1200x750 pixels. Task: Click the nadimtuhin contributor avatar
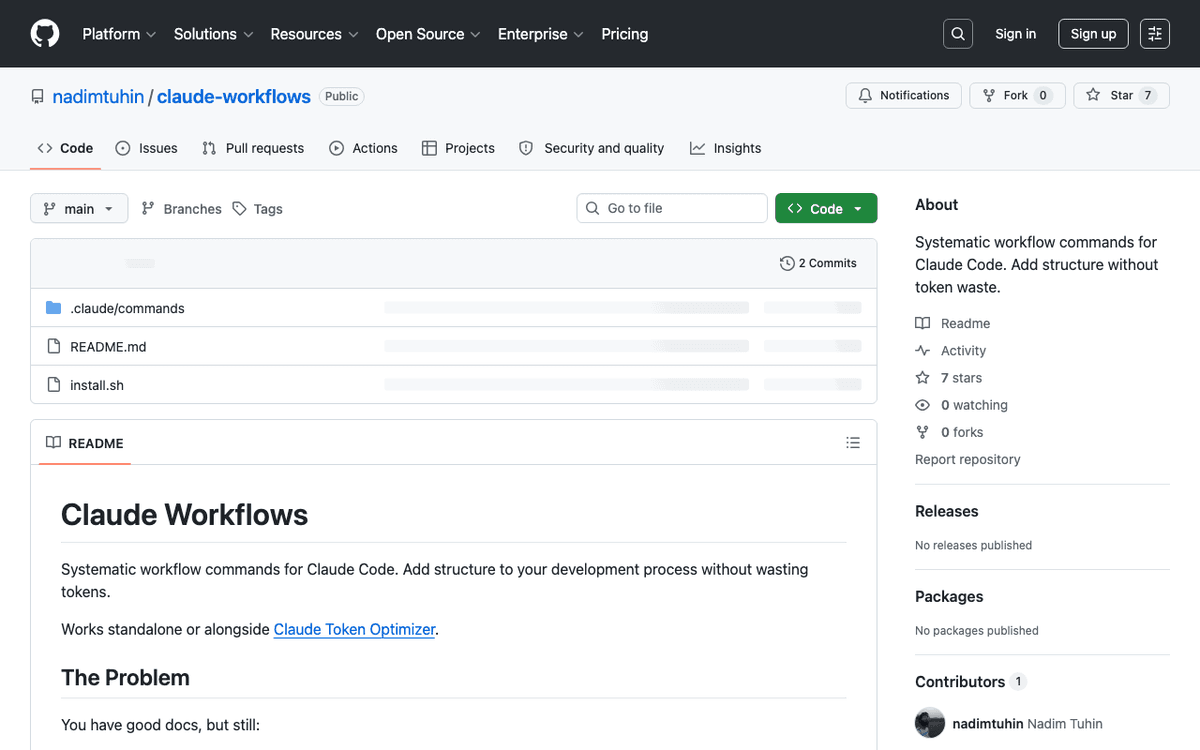930,723
